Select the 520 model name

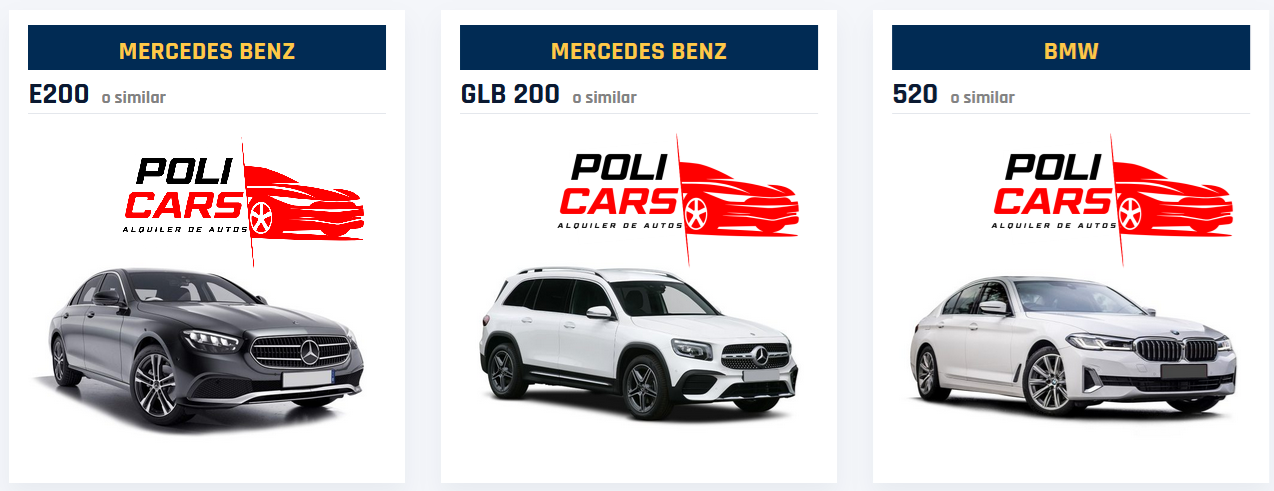pyautogui.click(x=915, y=95)
